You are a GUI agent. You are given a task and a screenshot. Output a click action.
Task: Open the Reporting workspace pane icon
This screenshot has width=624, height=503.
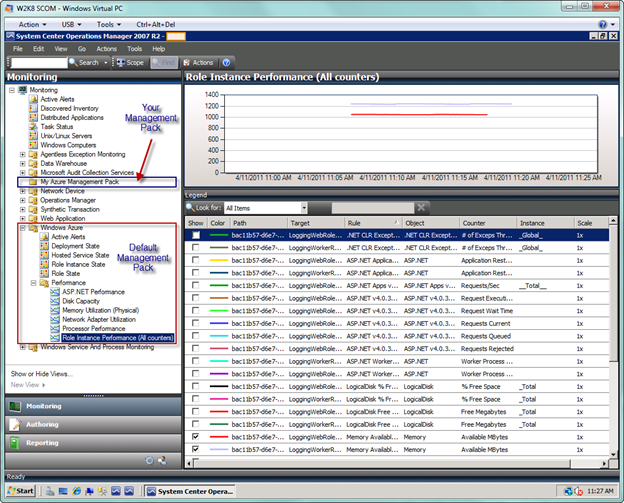(x=15, y=443)
